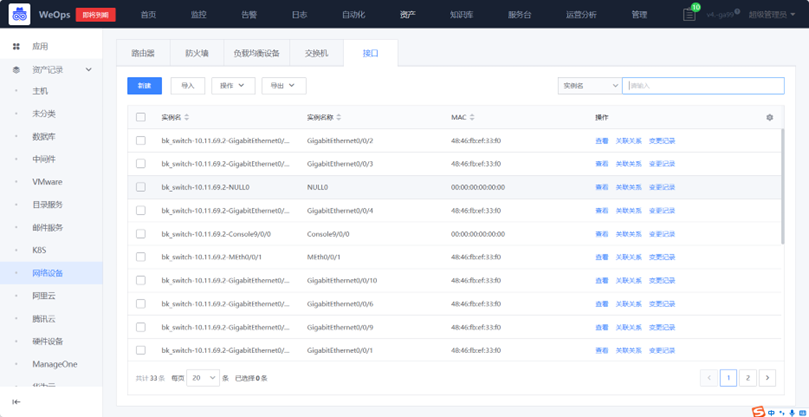Click 变更记录 for the MEth0/0/1 row
The image size is (809, 417).
click(x=662, y=257)
